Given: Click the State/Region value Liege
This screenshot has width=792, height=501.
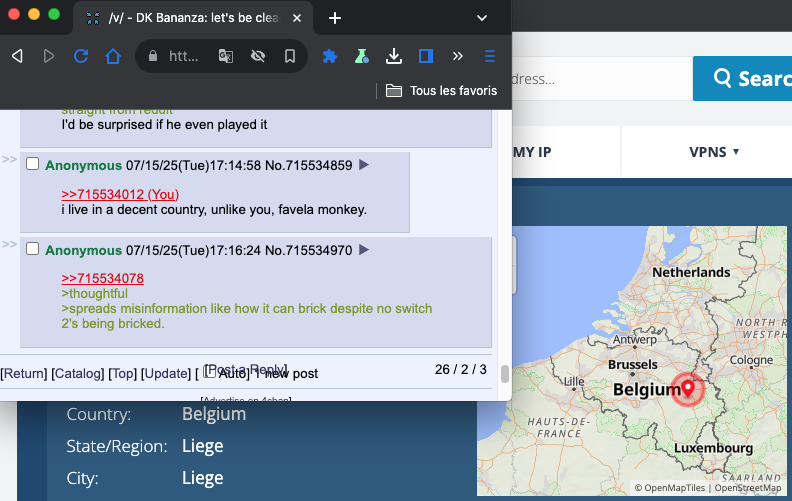Looking at the screenshot, I should point(203,446).
